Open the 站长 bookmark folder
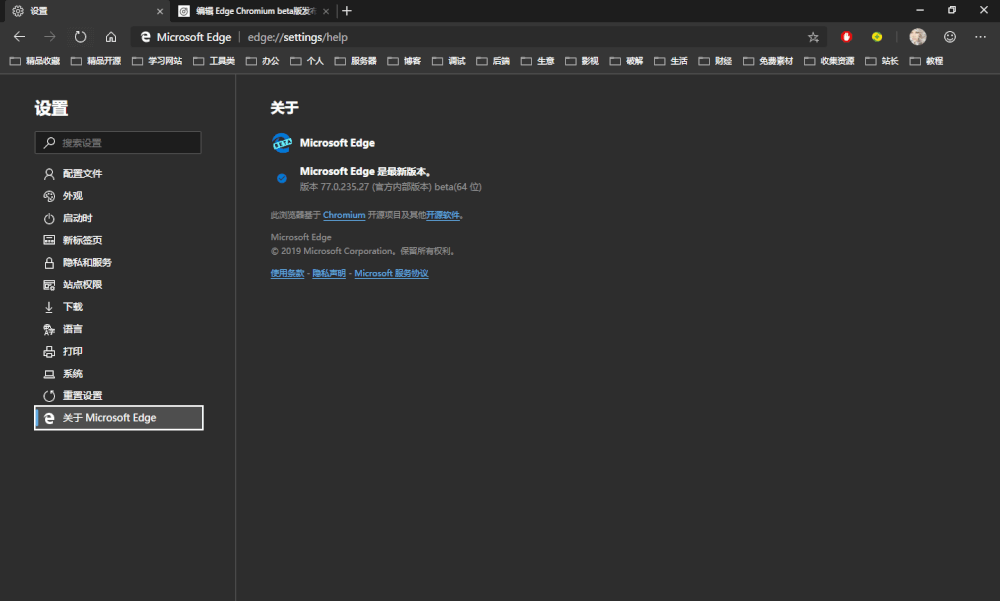This screenshot has height=601, width=1000. coord(882,61)
